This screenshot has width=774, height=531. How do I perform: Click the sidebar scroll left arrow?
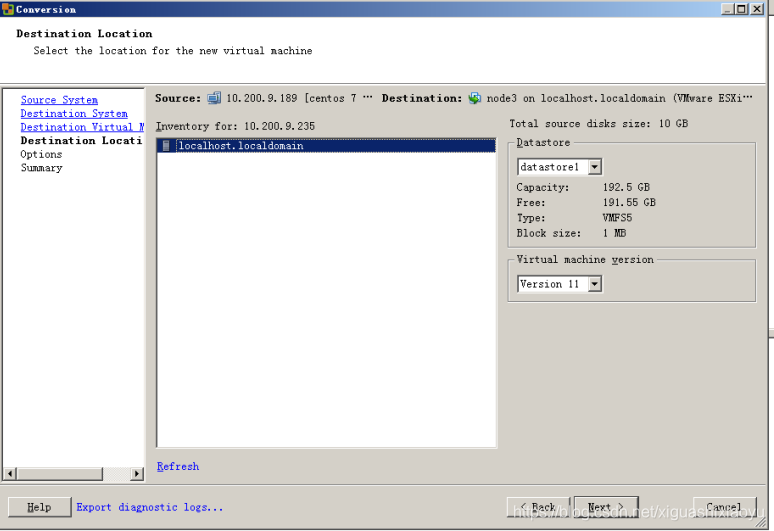tap(10, 474)
